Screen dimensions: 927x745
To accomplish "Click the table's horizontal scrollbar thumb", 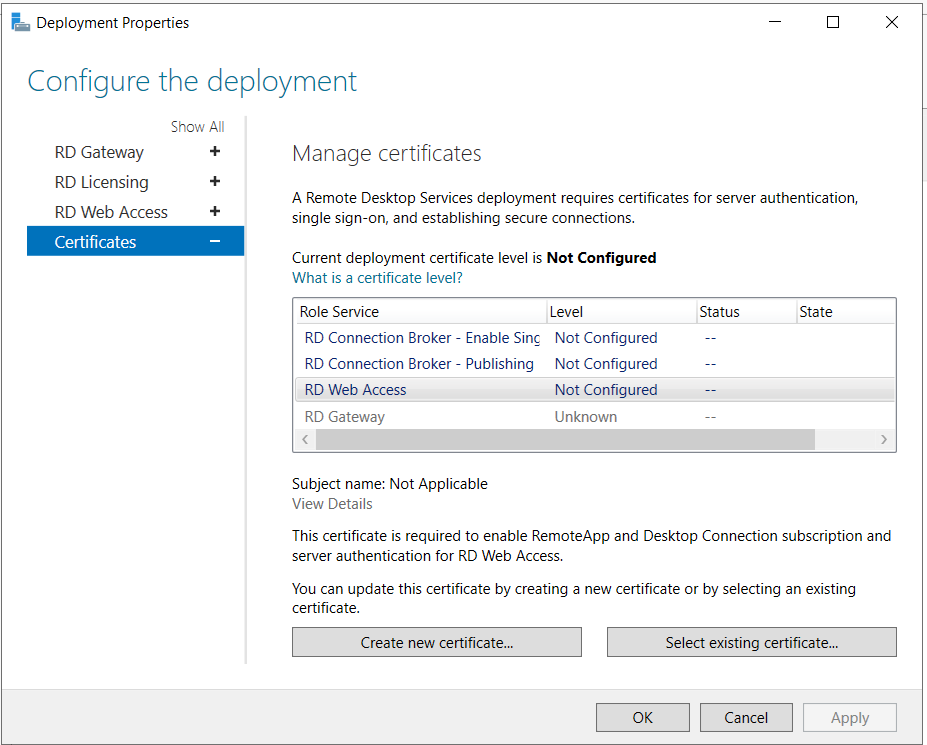I will click(x=565, y=439).
